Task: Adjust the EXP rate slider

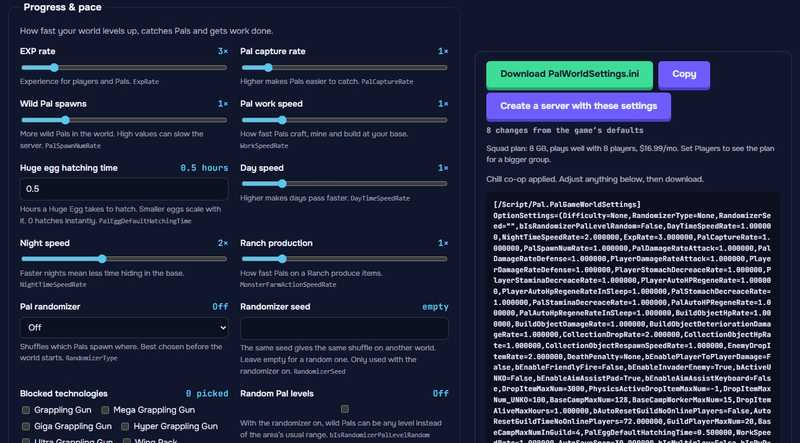Action: [124, 67]
